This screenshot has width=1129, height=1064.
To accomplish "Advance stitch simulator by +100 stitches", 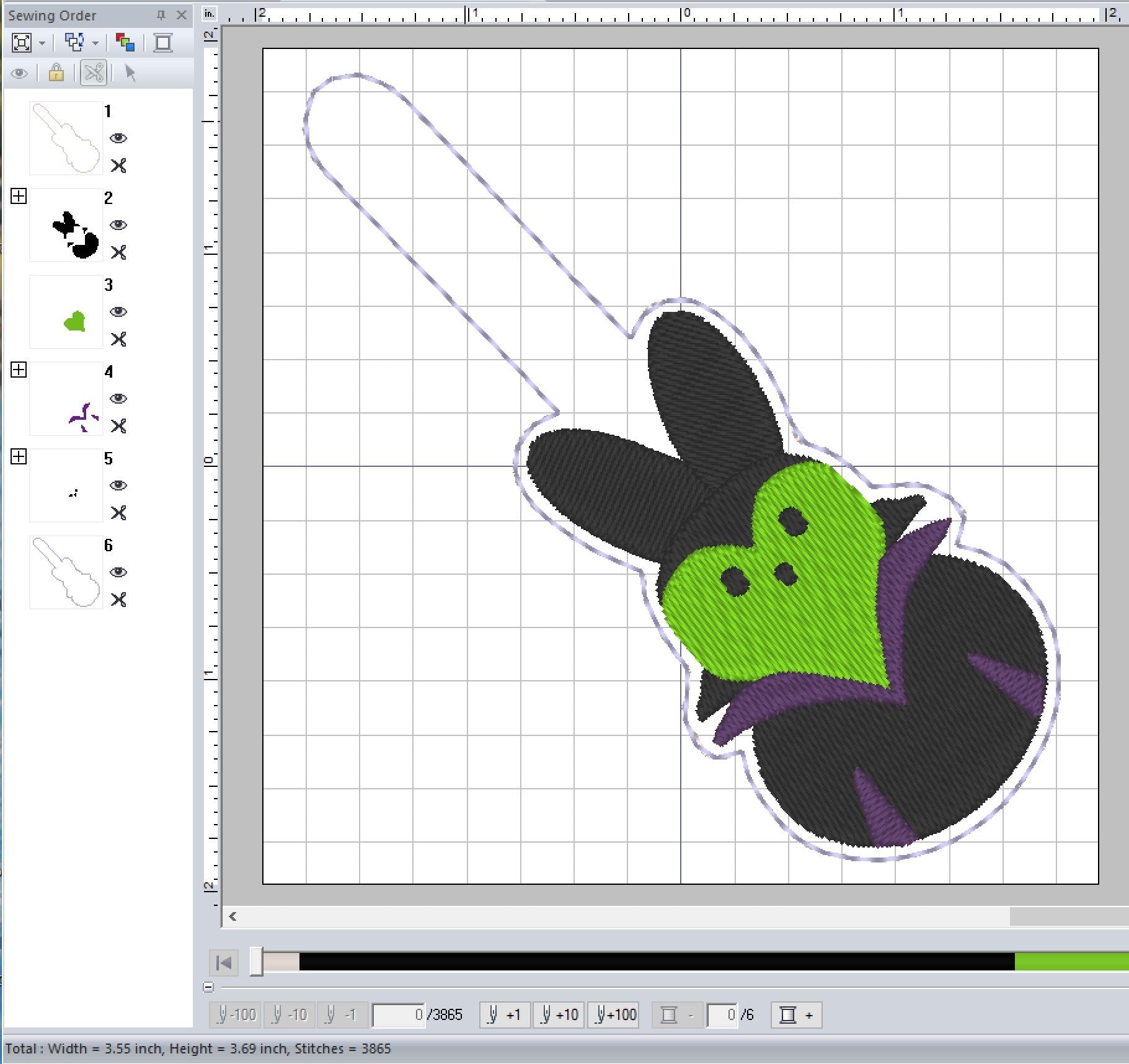I will pos(616,1015).
